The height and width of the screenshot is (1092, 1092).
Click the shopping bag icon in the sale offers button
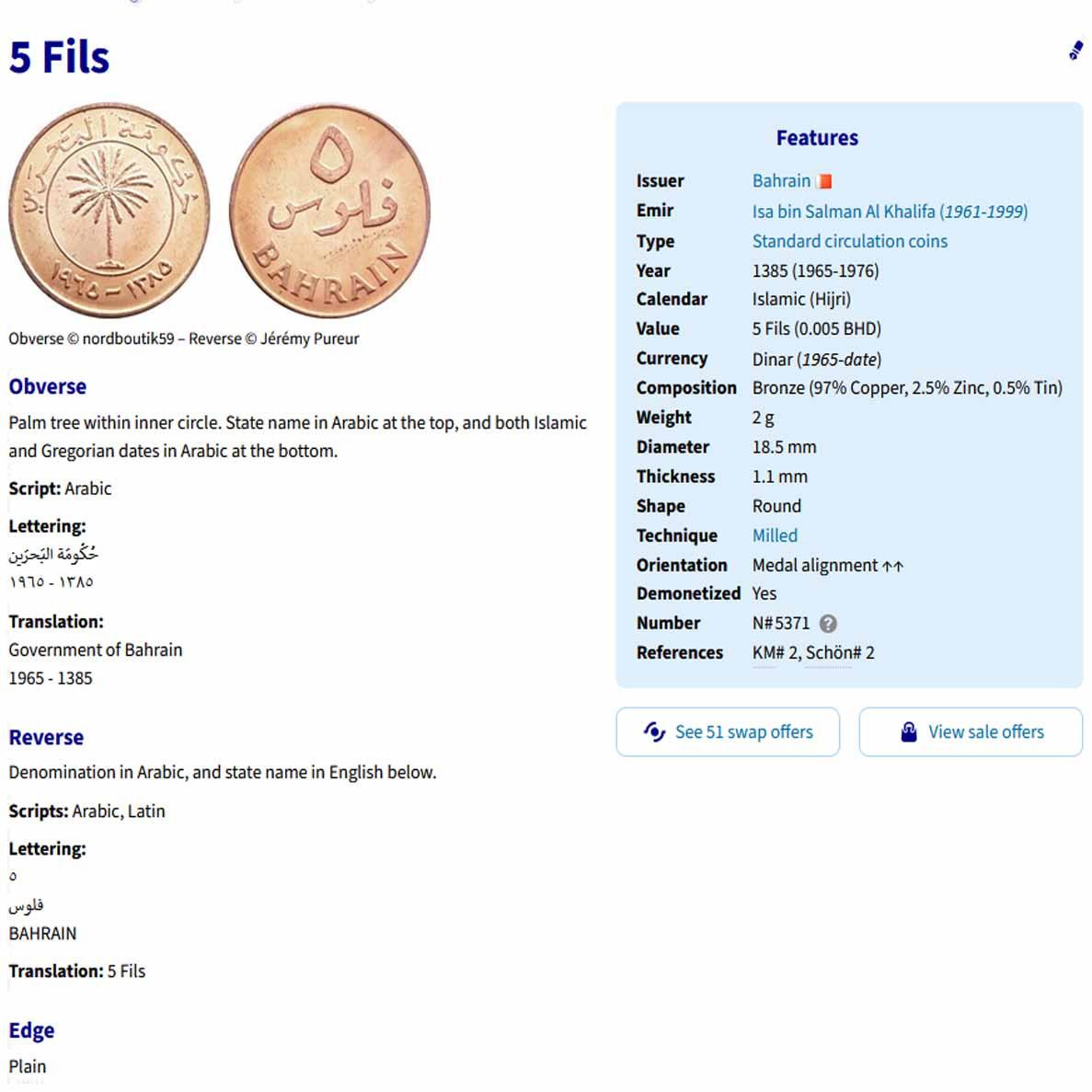point(909,731)
